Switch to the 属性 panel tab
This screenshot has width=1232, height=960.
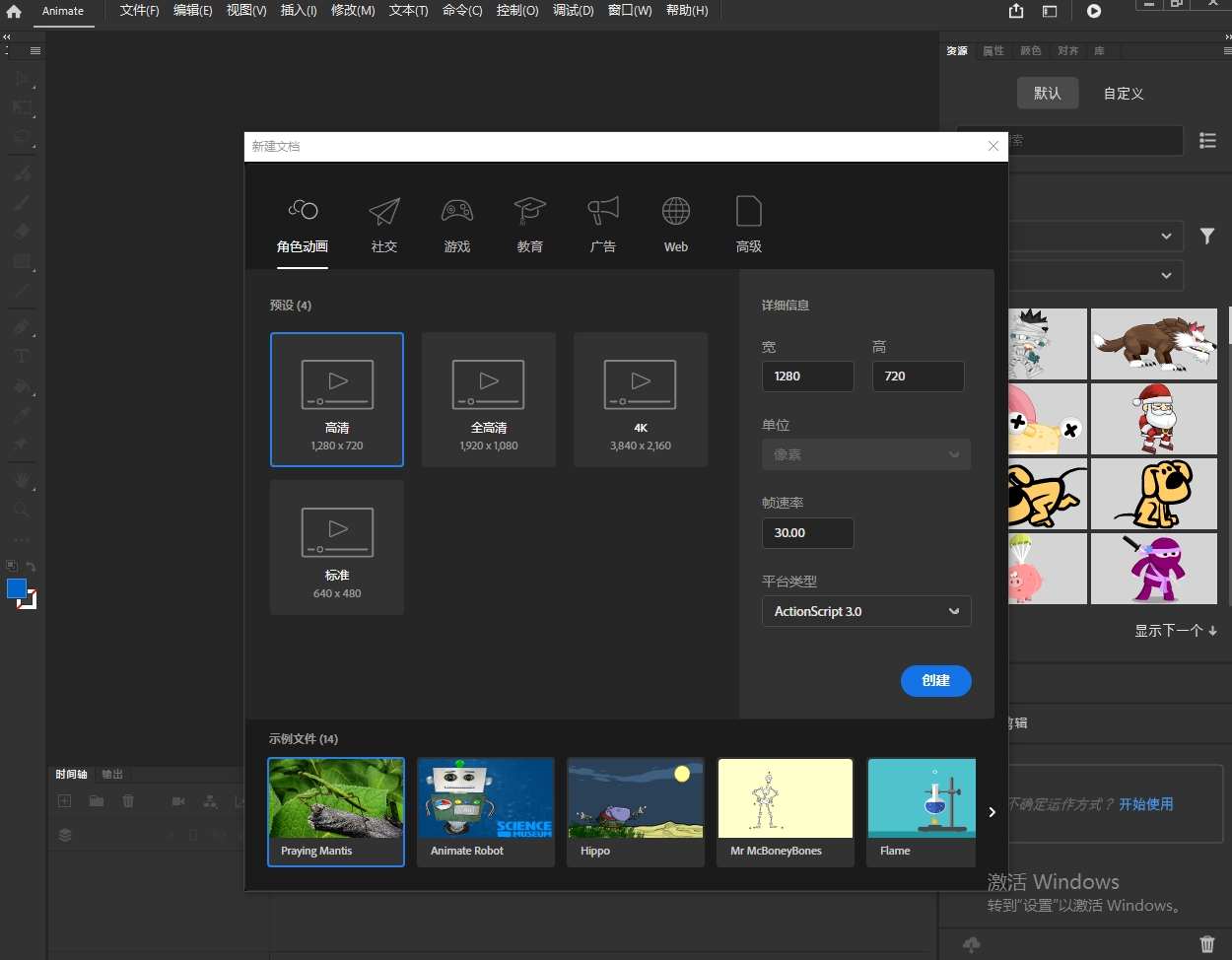(x=992, y=51)
